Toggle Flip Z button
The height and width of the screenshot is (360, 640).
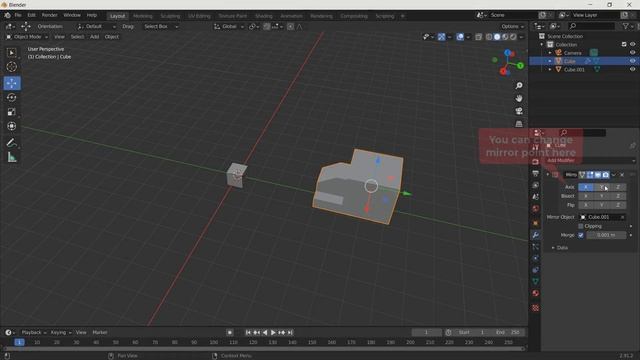(x=618, y=205)
